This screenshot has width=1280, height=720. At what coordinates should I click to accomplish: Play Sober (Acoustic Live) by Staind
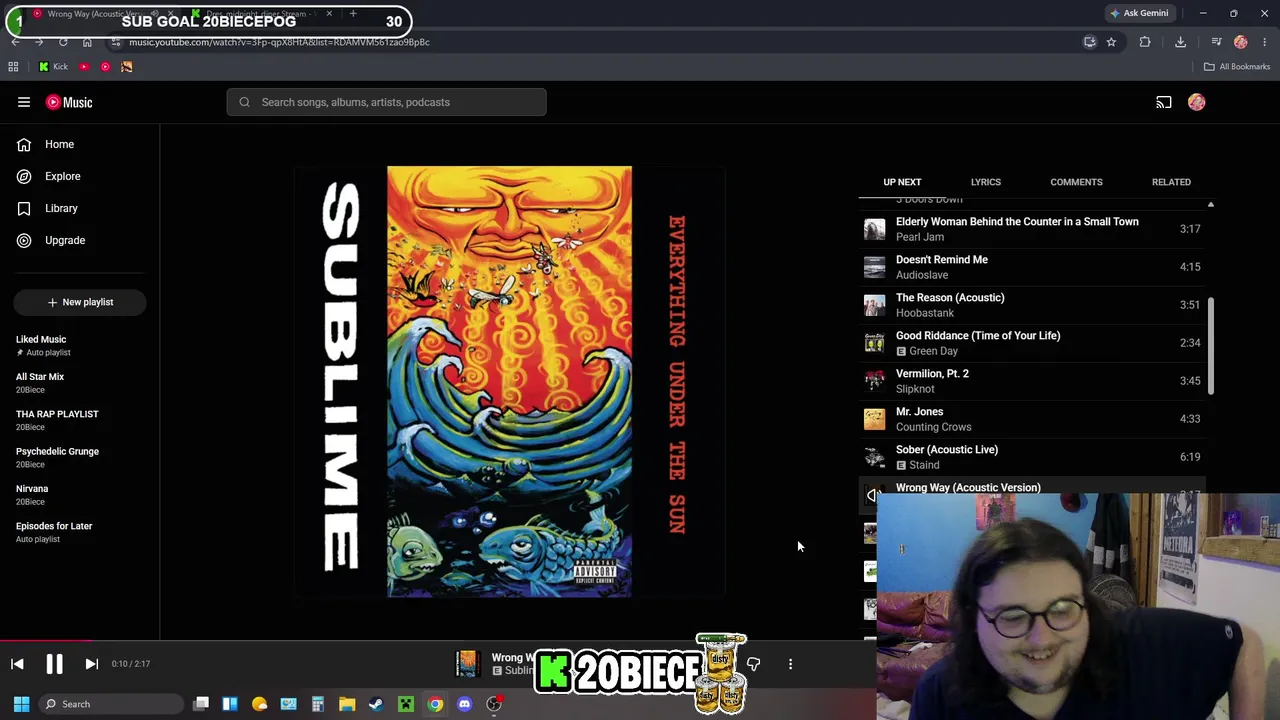1034,457
